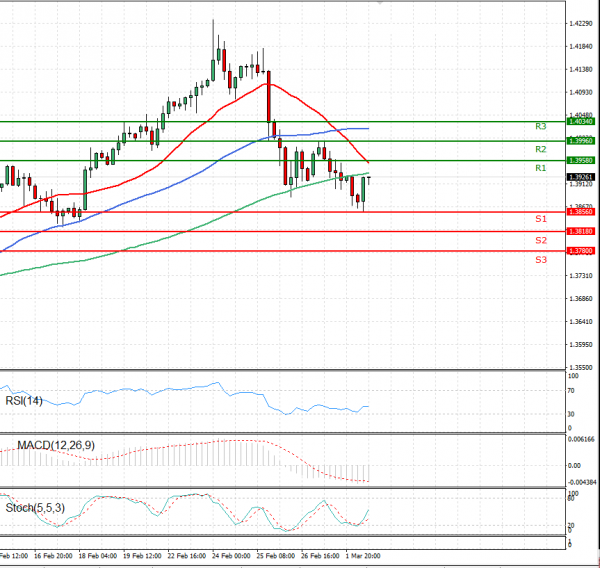This screenshot has height=568, width=600.
Task: Click the S1 support label
Action: pyautogui.click(x=541, y=219)
